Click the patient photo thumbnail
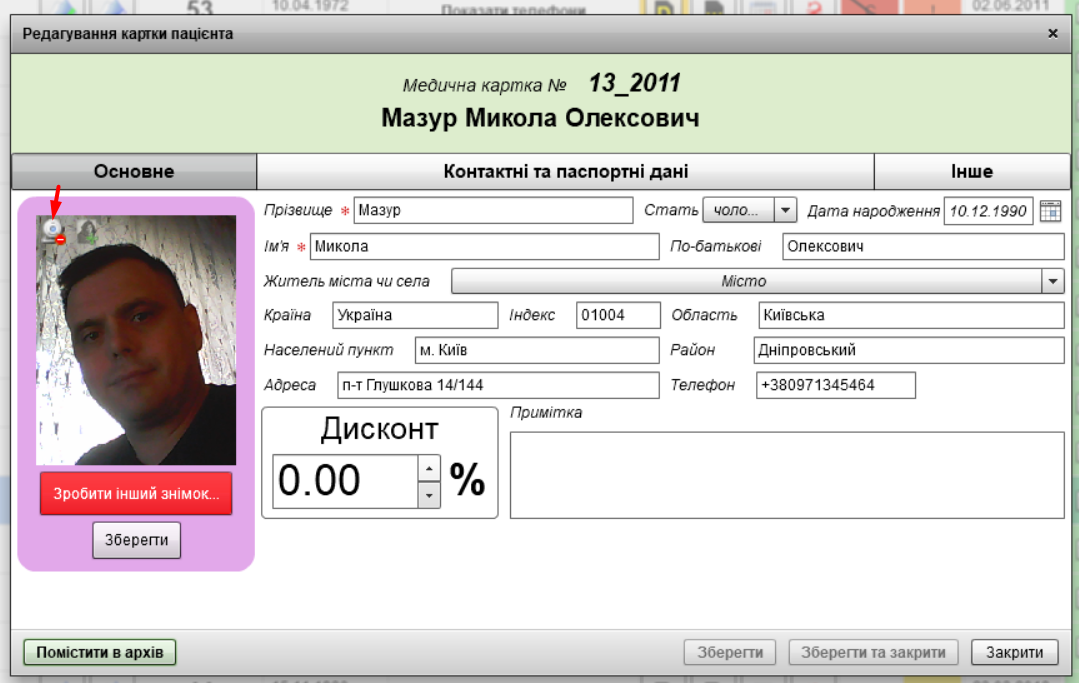 [136, 350]
